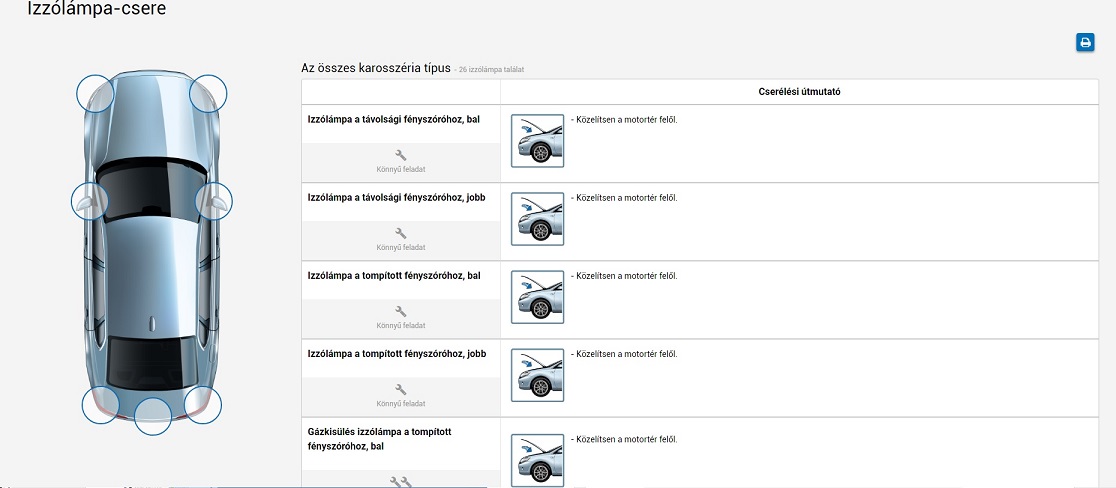The height and width of the screenshot is (488, 1116).
Task: Click wrench icon under távolsági fényszóróhoz, jobb
Action: (x=401, y=233)
